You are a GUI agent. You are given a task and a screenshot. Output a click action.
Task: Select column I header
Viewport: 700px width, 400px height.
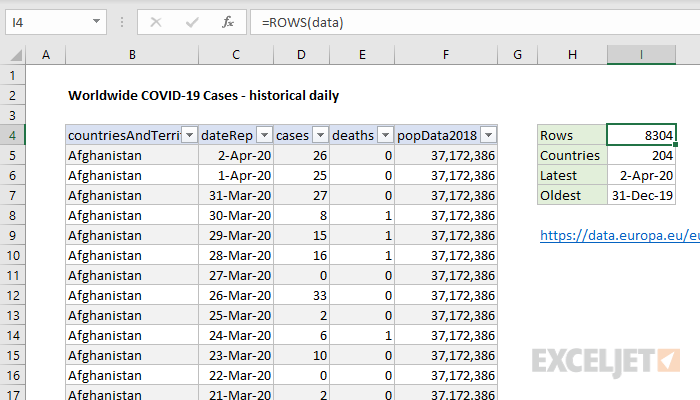[x=641, y=55]
